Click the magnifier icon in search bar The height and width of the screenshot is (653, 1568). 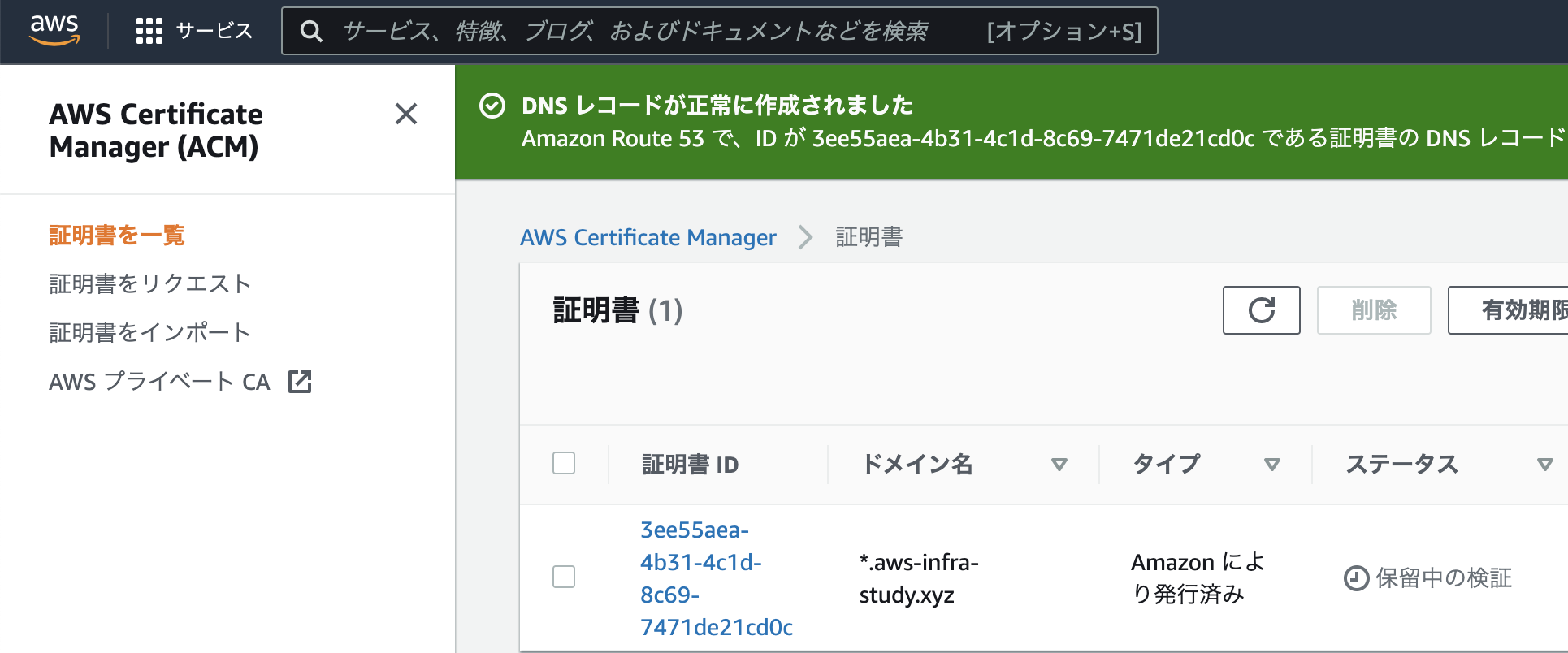coord(311,31)
